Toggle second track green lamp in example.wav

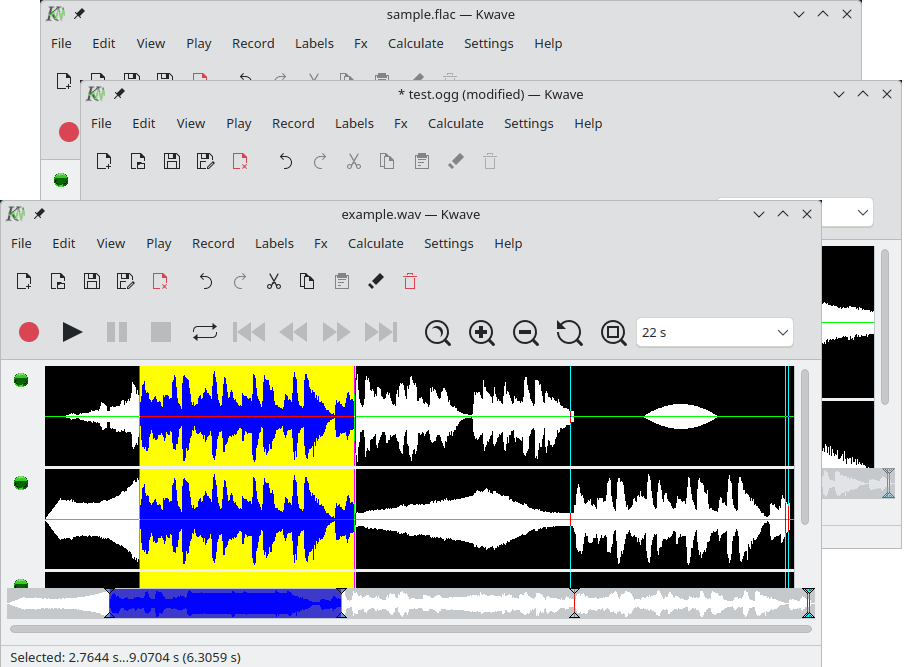[x=21, y=483]
